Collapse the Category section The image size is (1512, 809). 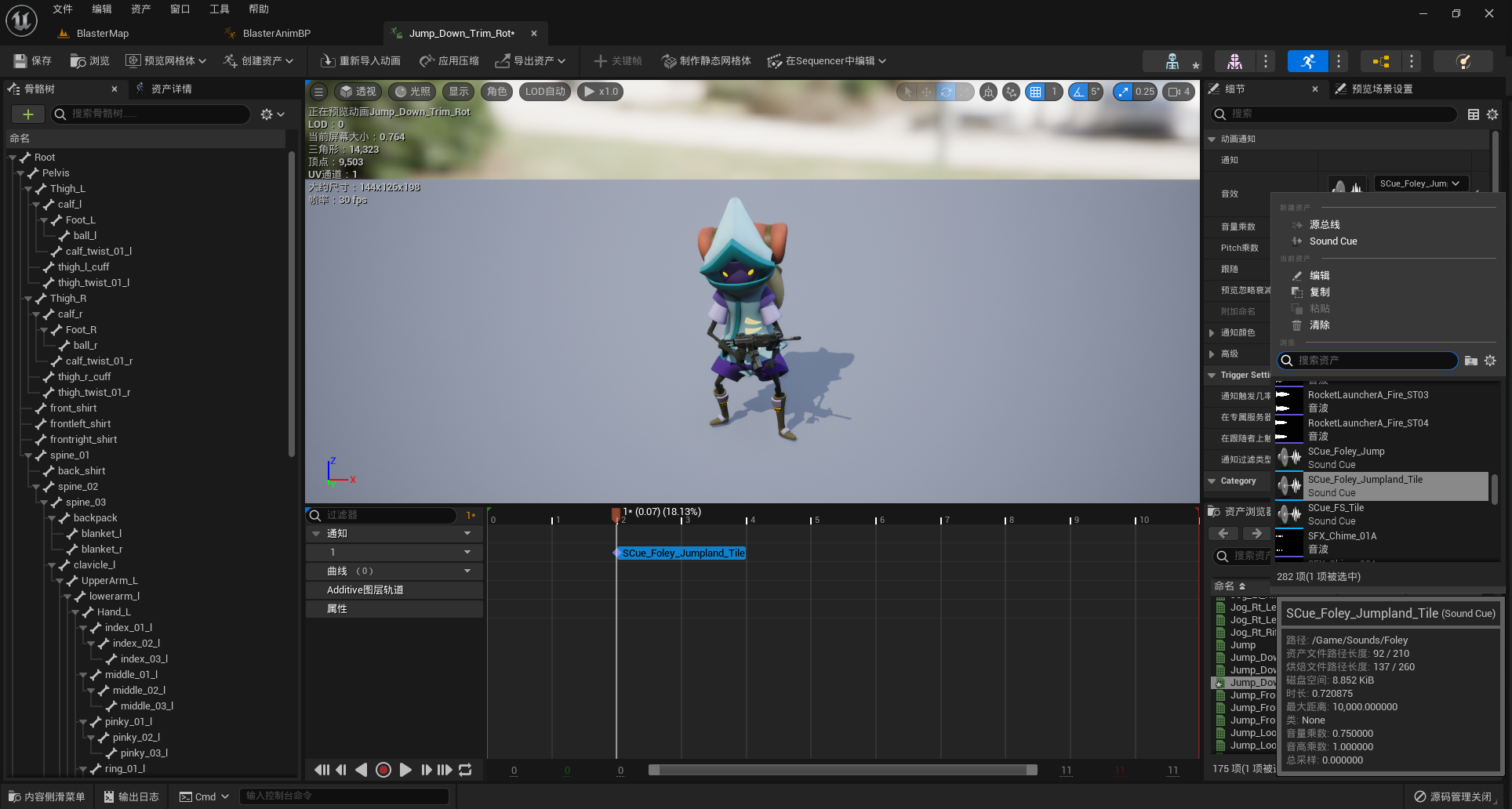coord(1212,481)
